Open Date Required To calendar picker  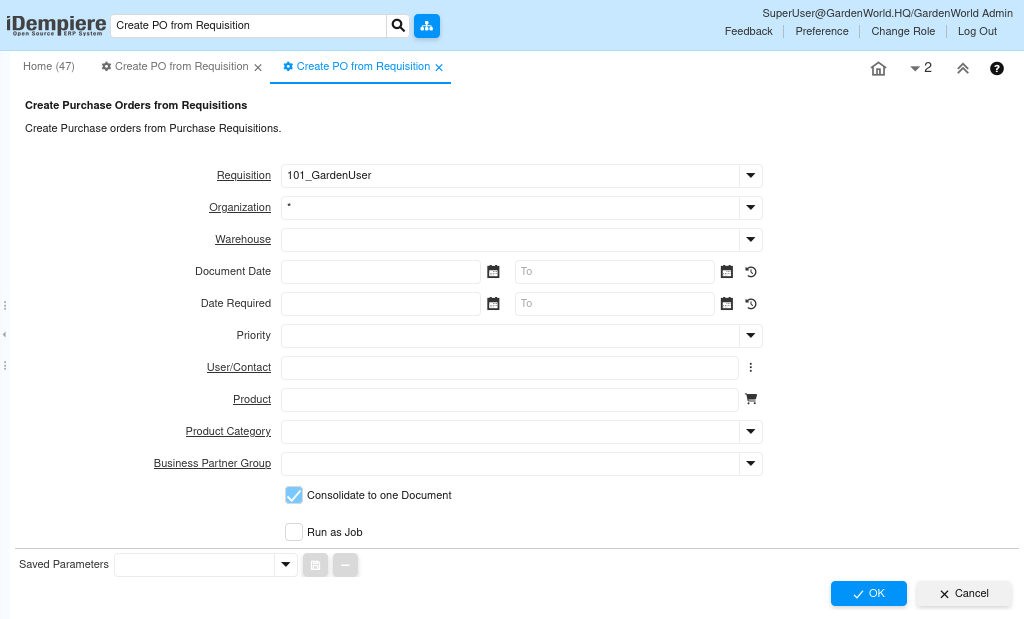727,304
